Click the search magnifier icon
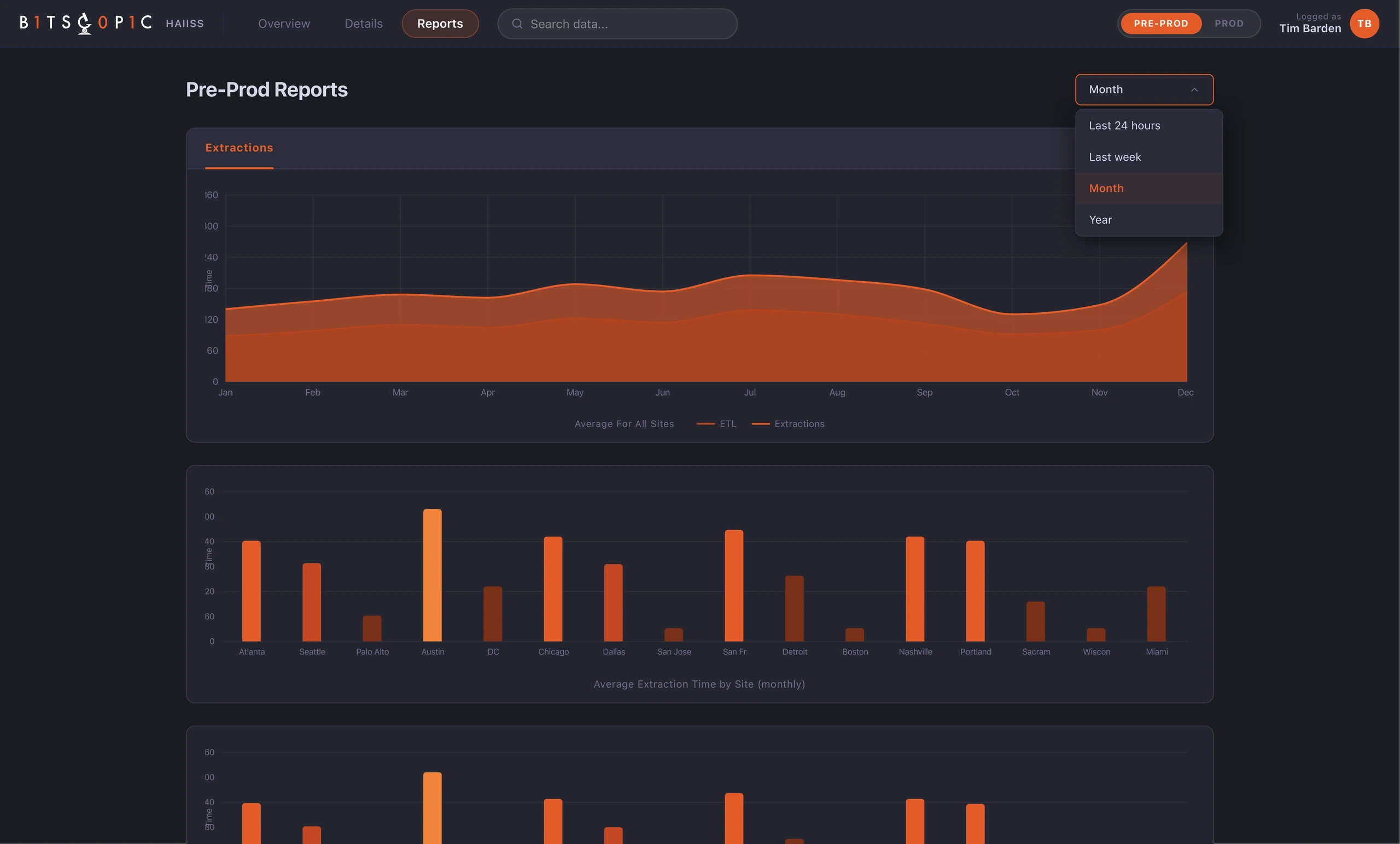Image resolution: width=1400 pixels, height=844 pixels. [x=517, y=24]
